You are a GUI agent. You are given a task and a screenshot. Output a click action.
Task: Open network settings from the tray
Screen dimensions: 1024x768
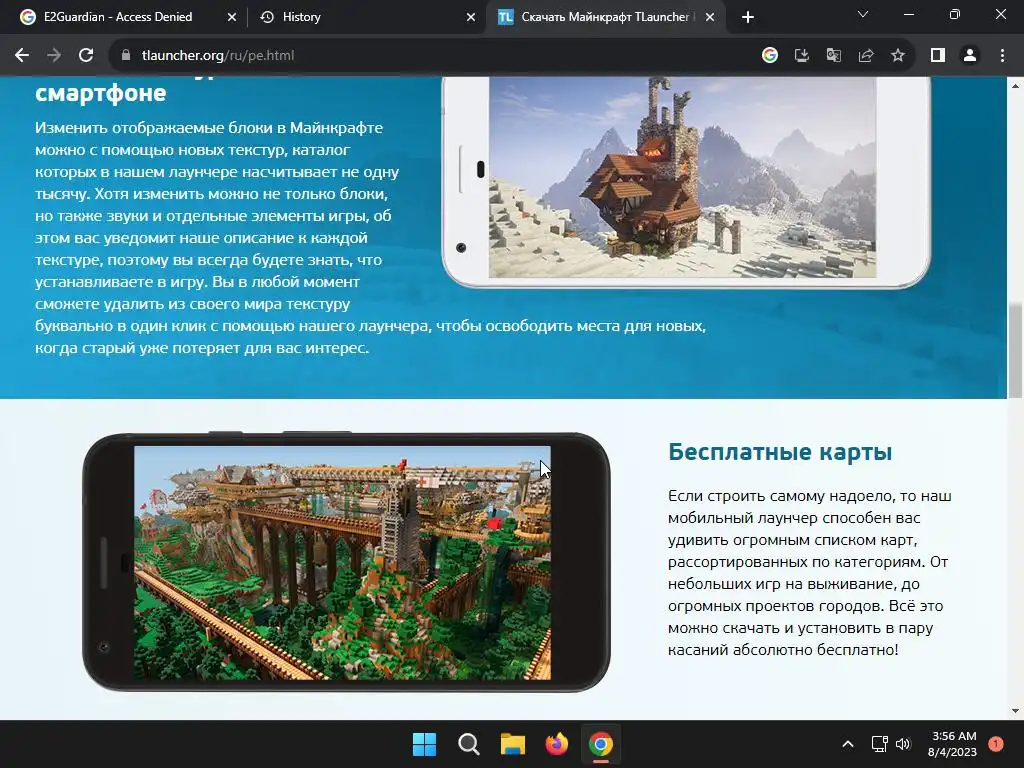tap(880, 744)
